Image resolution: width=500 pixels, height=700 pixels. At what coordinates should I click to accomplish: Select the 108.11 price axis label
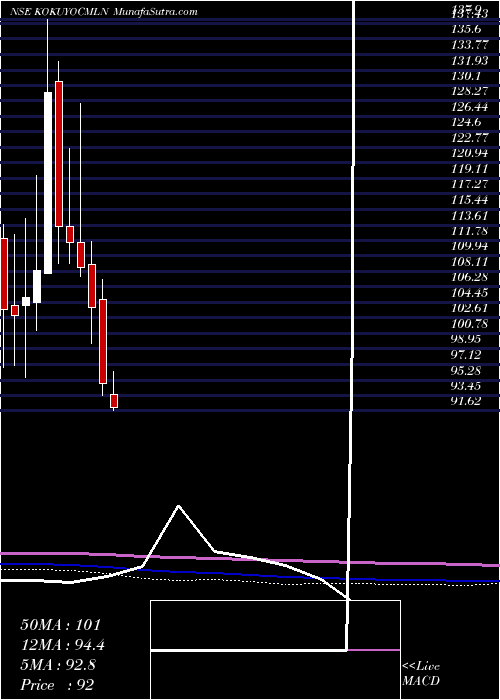[x=470, y=262]
